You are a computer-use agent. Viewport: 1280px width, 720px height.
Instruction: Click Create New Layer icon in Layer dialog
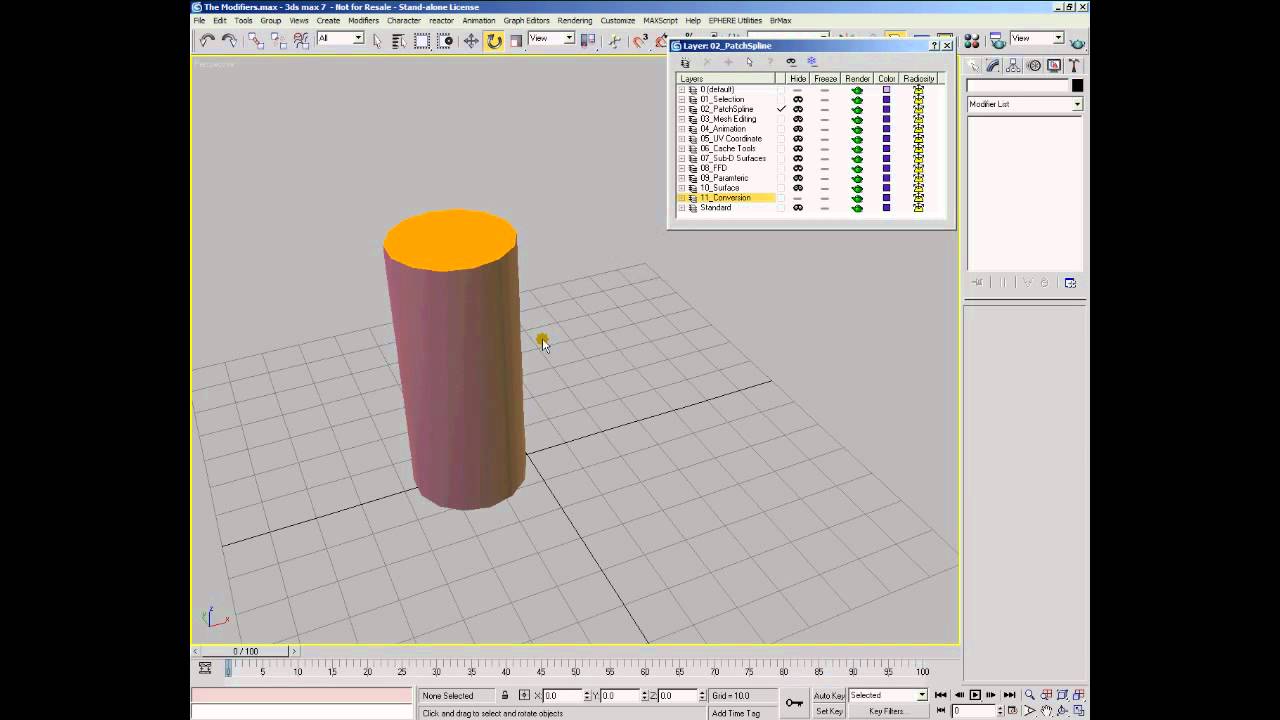[x=685, y=62]
